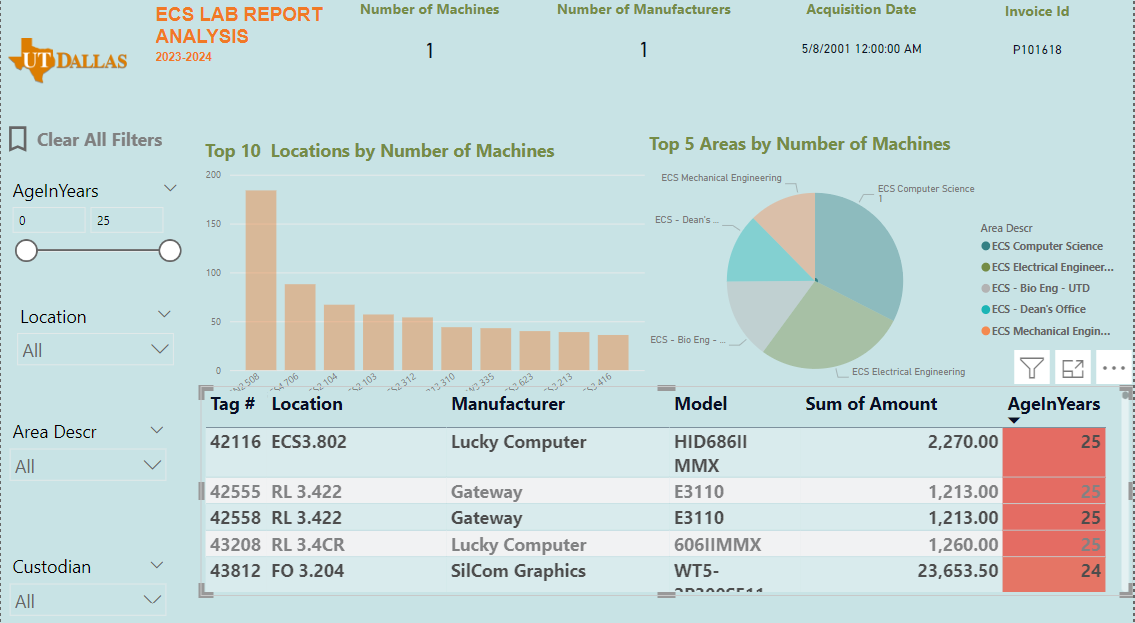This screenshot has width=1135, height=623.
Task: Sort table by AgeInYears column header
Action: coord(1054,404)
